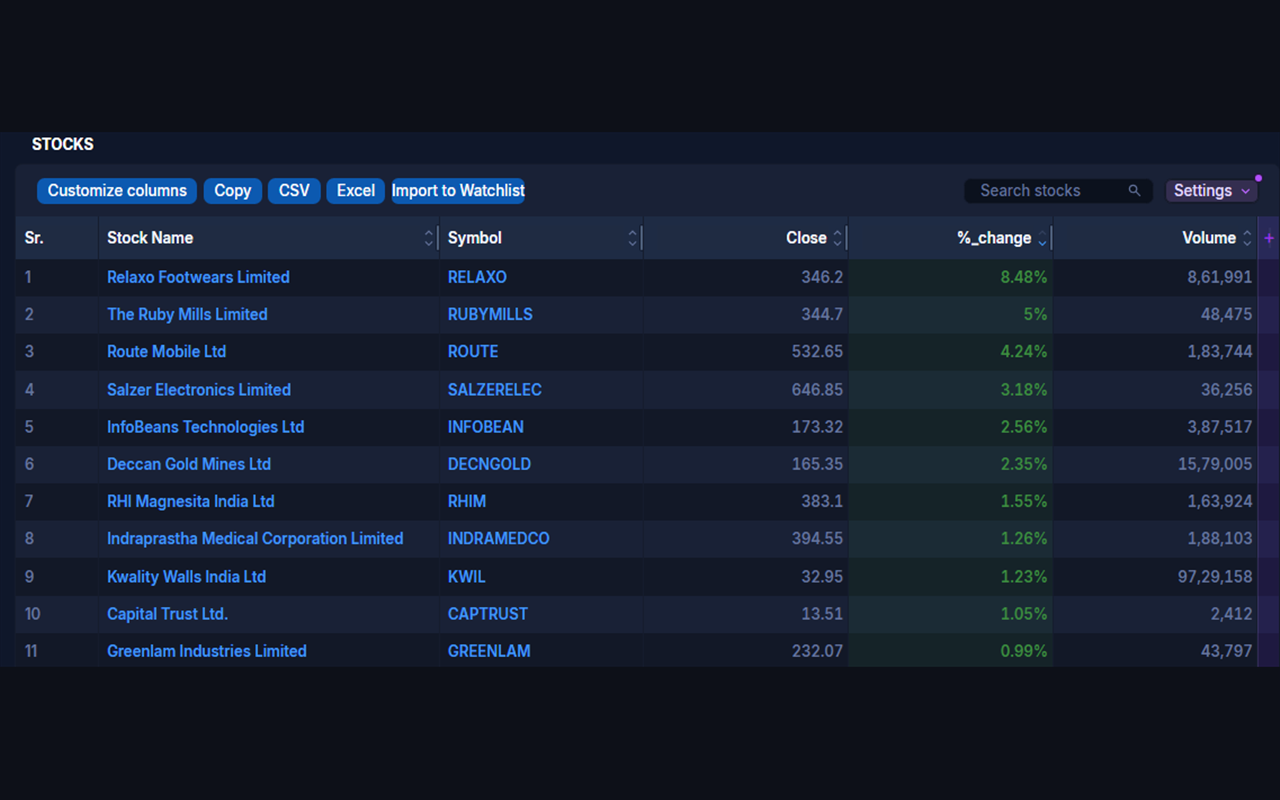The image size is (1280, 800).
Task: Click Customize columns button
Action: pyautogui.click(x=117, y=191)
